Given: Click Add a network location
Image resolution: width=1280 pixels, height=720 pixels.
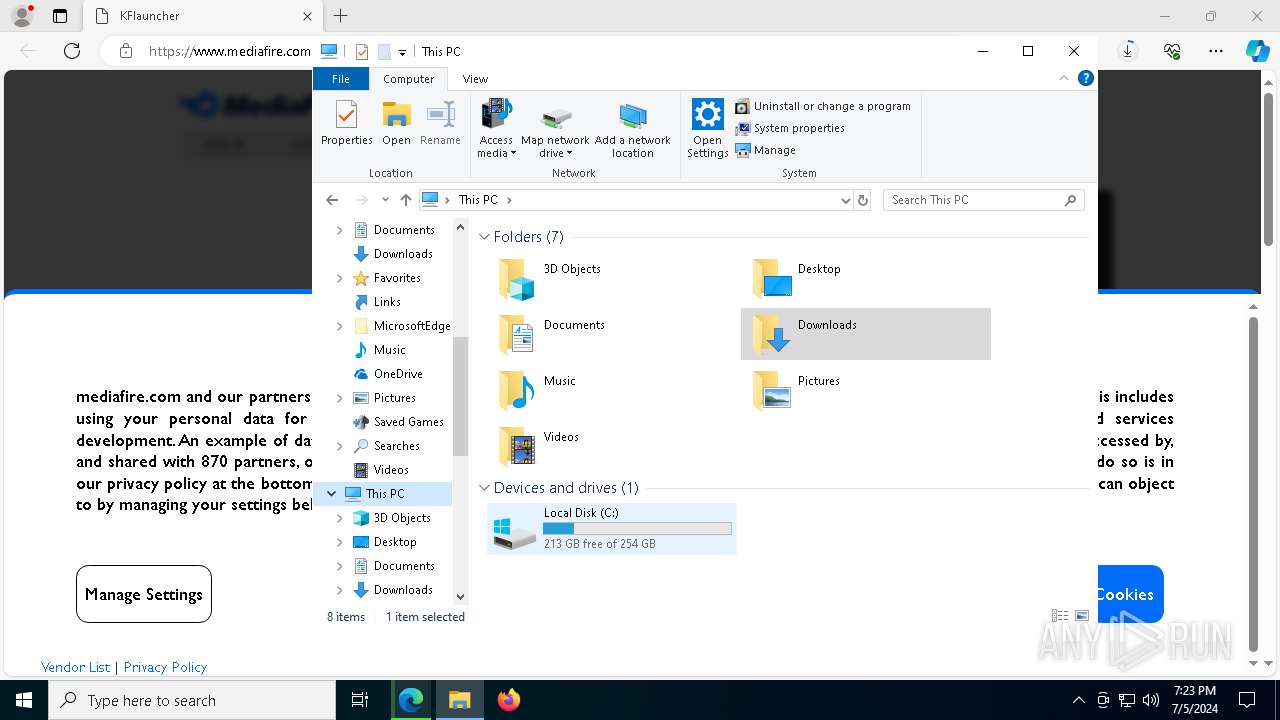Looking at the screenshot, I should 632,128.
